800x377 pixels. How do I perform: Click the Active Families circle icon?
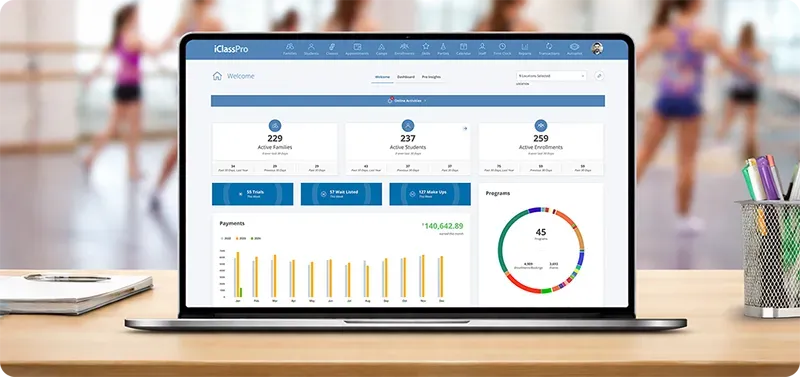275,125
